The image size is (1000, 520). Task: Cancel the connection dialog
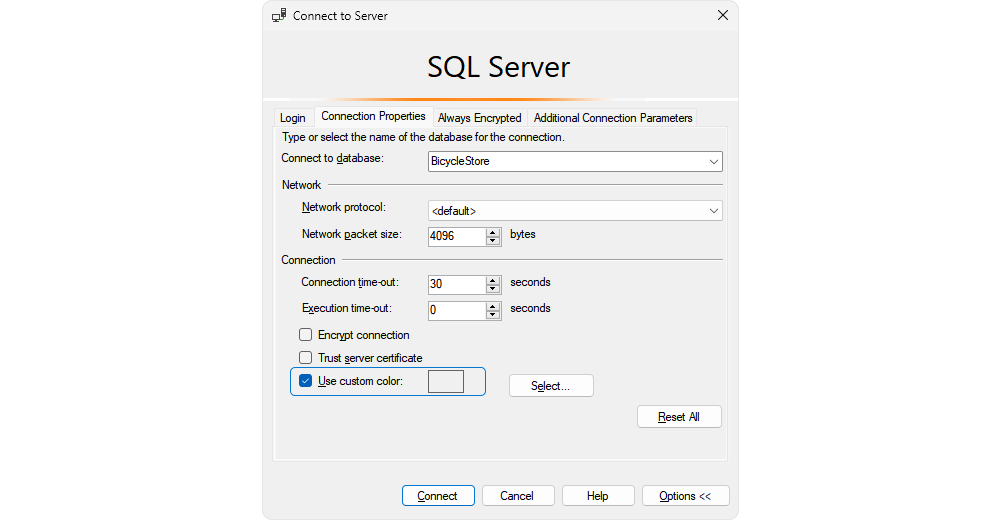click(x=518, y=496)
